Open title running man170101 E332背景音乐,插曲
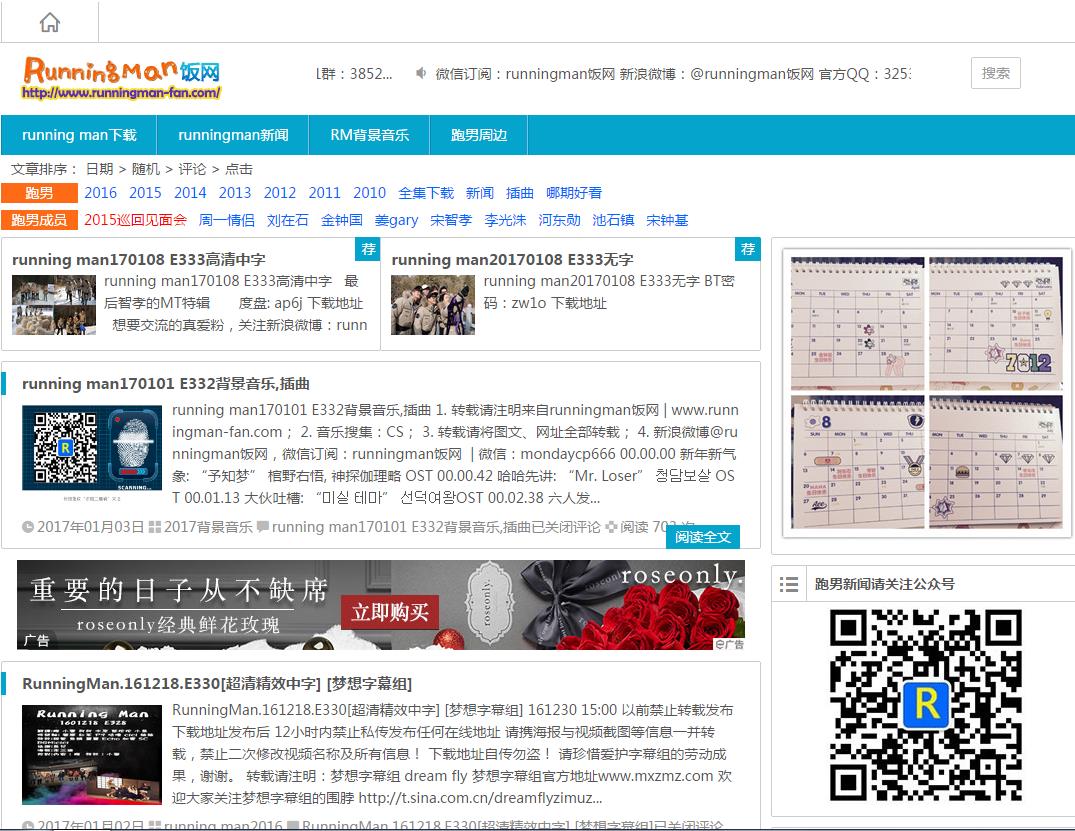Screen dimensions: 1075x831 (166, 384)
